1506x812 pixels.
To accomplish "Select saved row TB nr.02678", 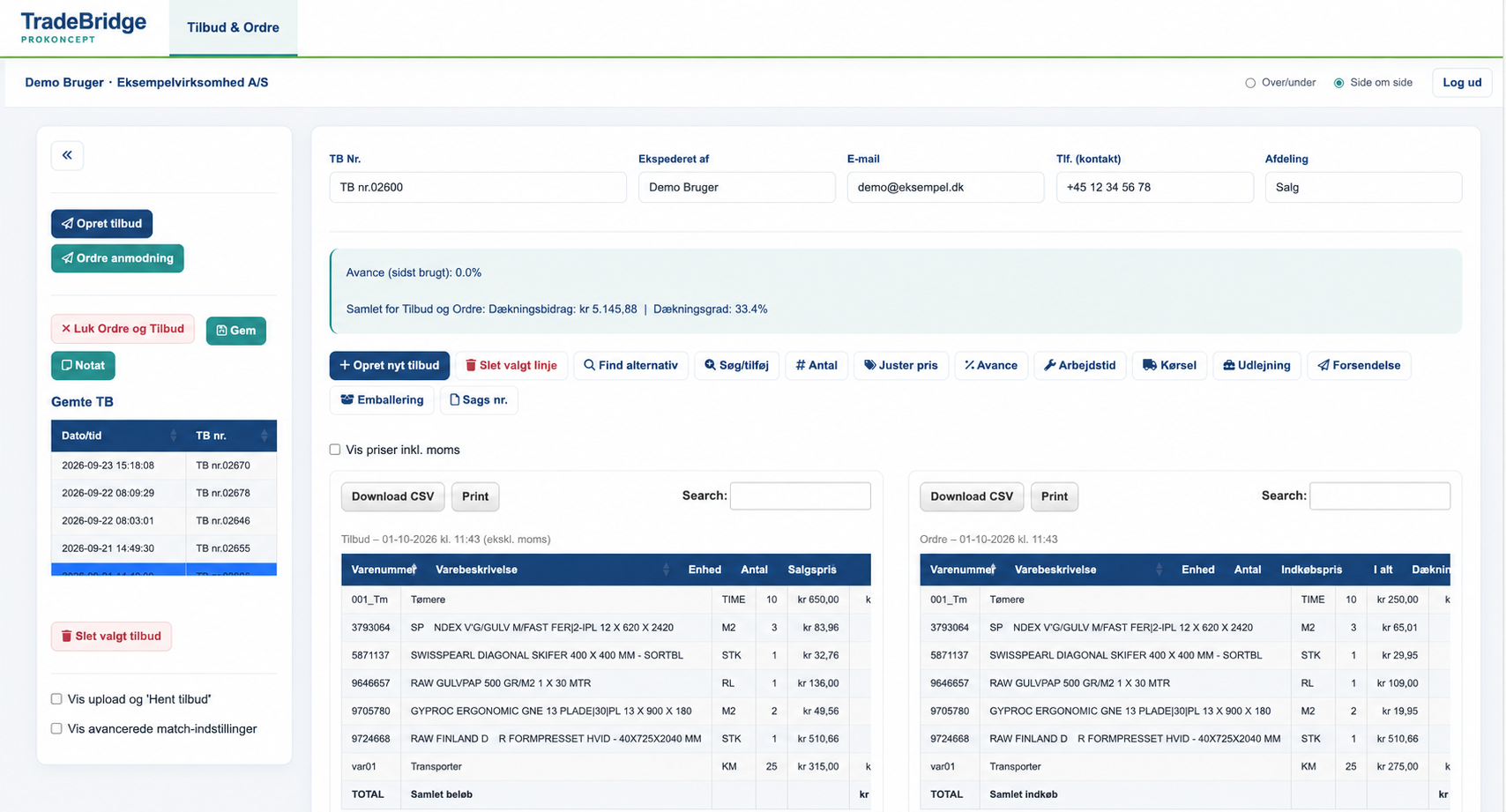I will pos(164,493).
